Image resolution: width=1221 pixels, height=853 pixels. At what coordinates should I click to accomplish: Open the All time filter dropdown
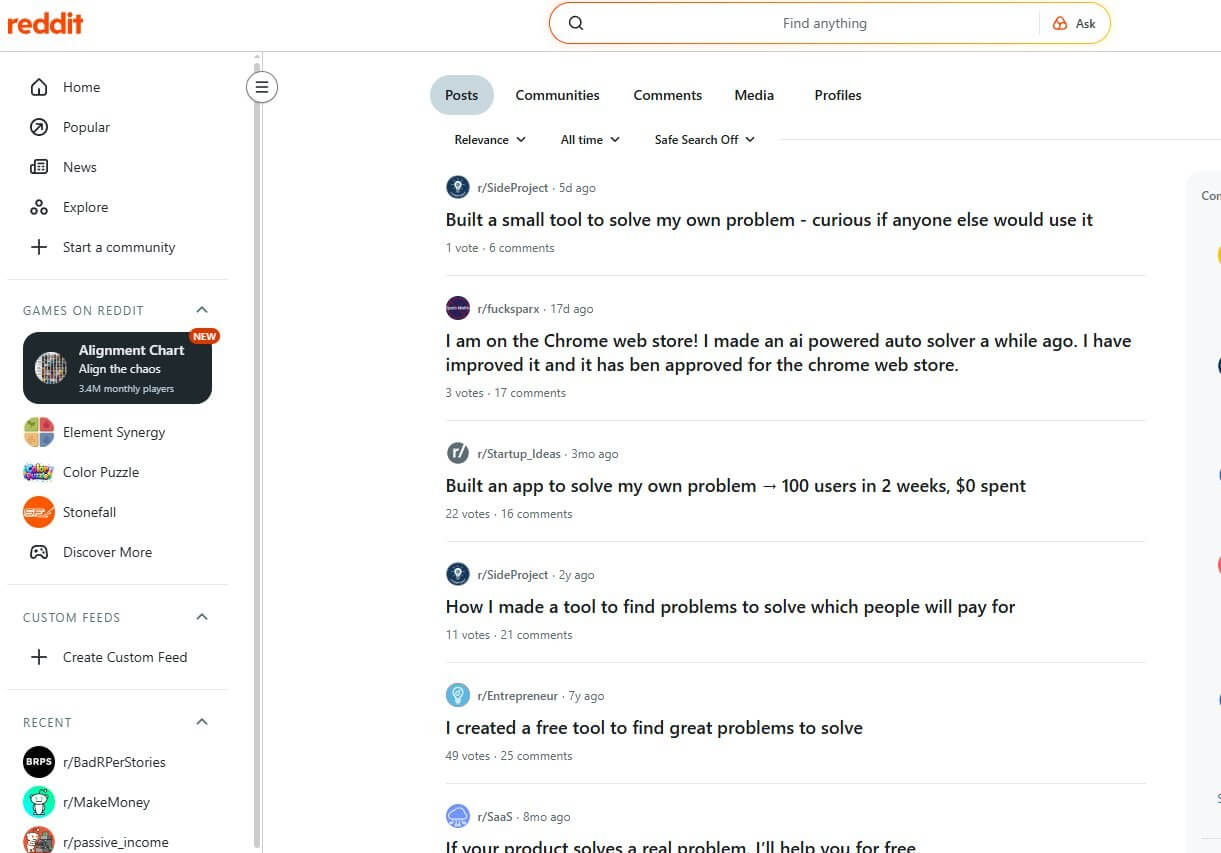point(590,139)
